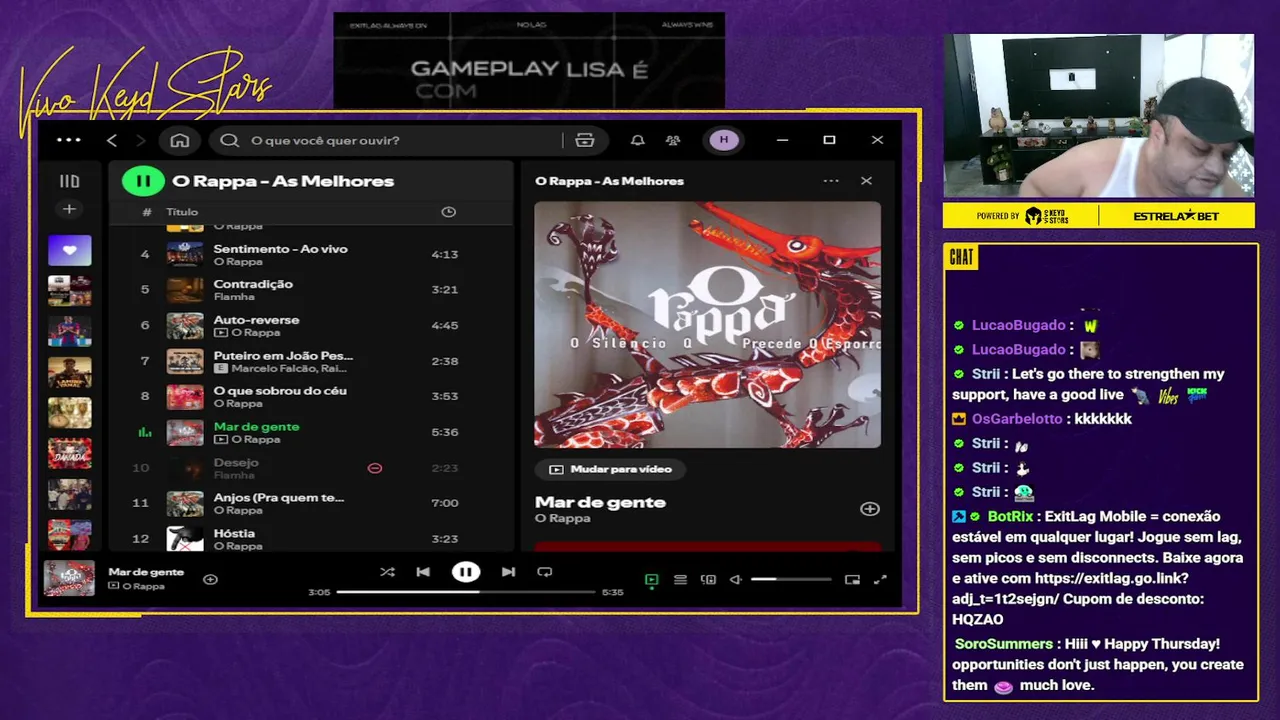
Task: Open the mini player
Action: click(852, 579)
